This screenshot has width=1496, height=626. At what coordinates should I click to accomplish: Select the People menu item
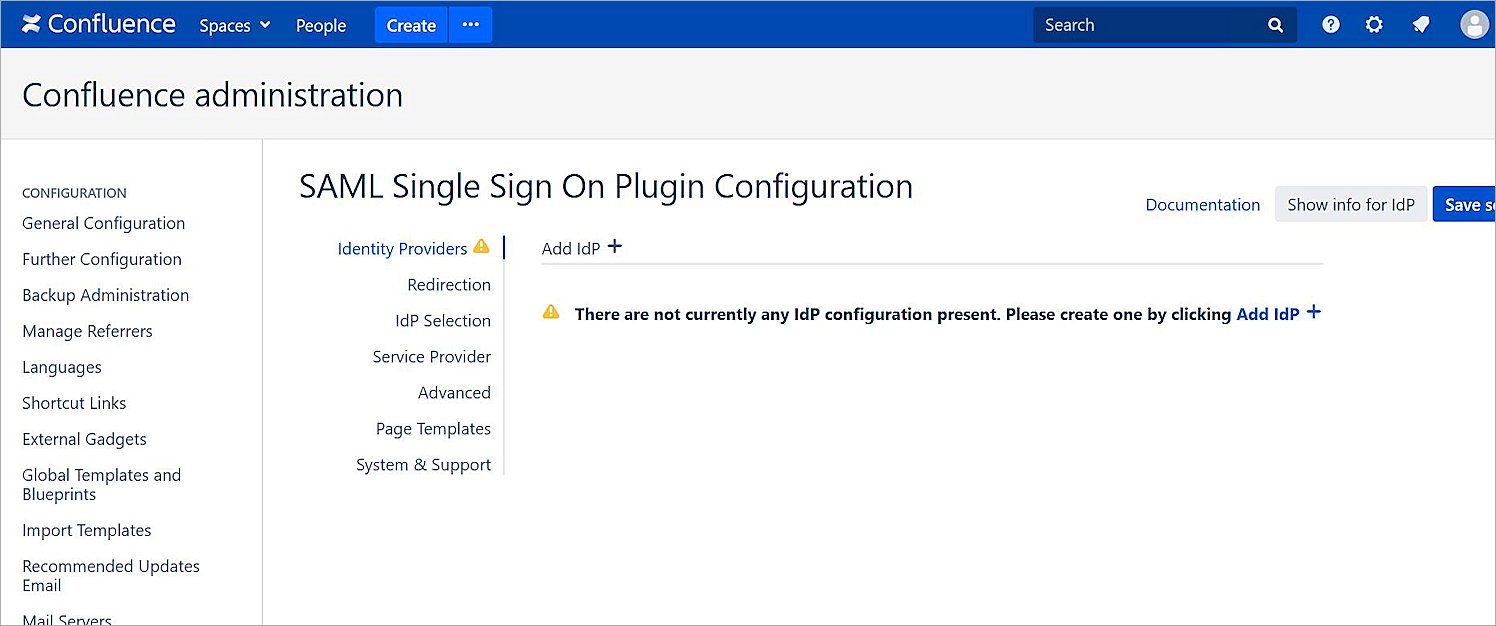tap(320, 25)
